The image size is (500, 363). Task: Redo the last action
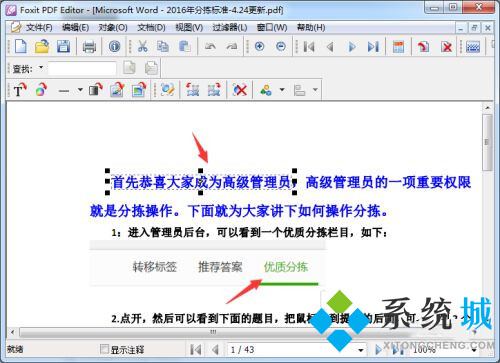coord(232,47)
